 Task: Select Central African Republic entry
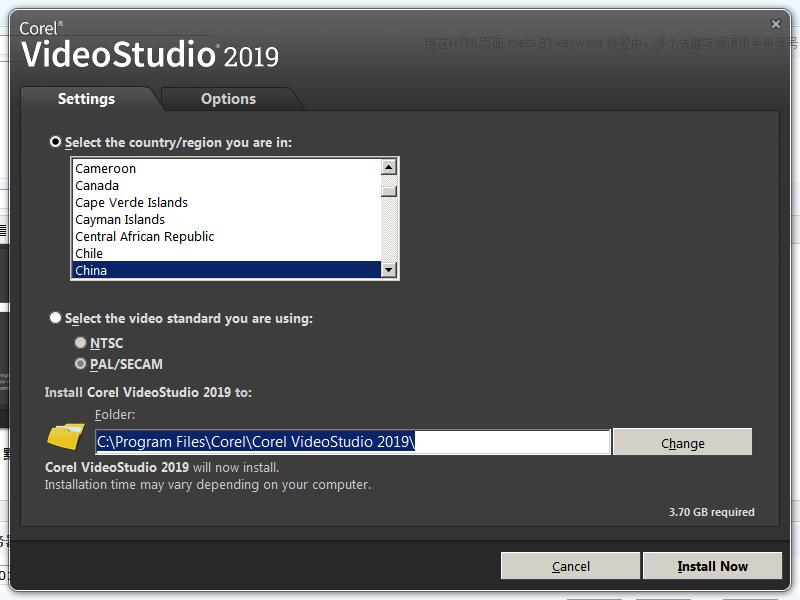pyautogui.click(x=227, y=236)
